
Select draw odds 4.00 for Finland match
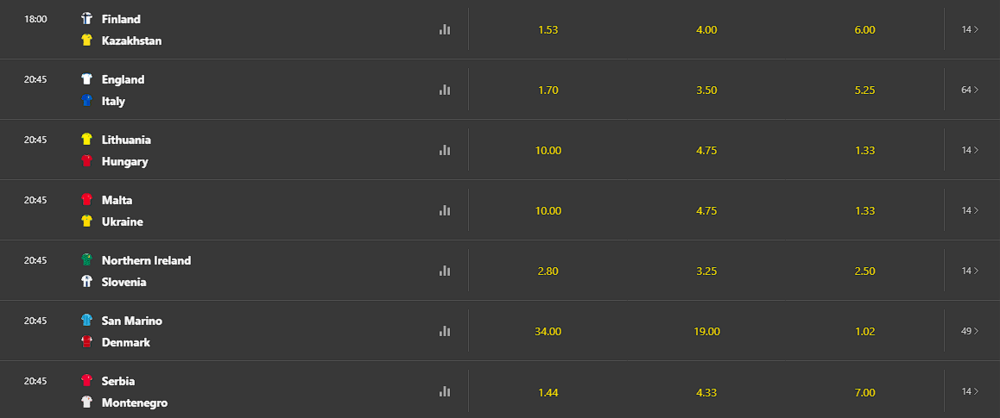(707, 30)
